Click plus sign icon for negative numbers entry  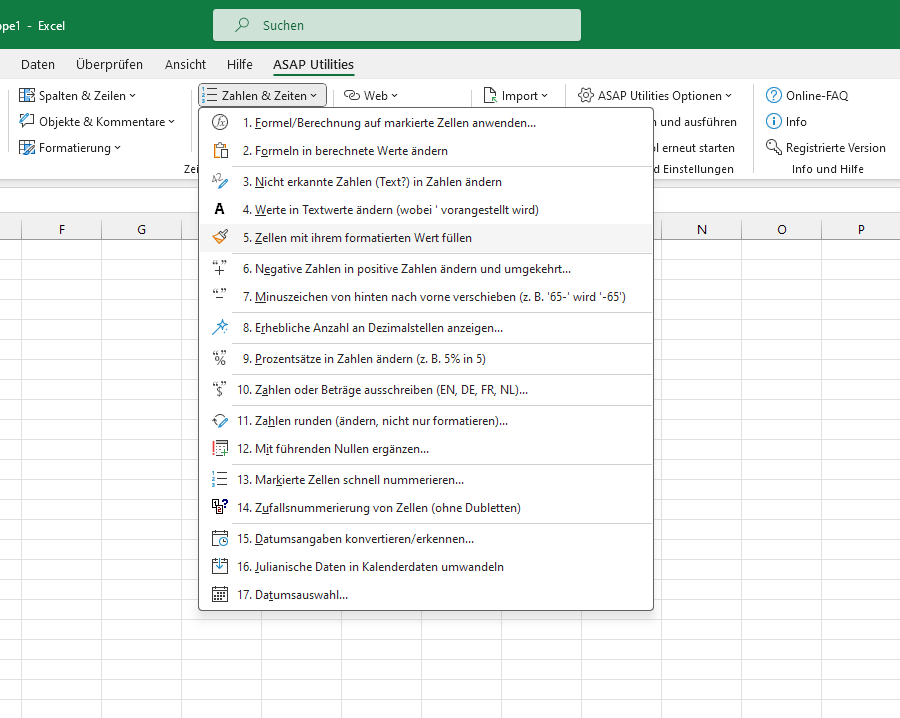[219, 268]
